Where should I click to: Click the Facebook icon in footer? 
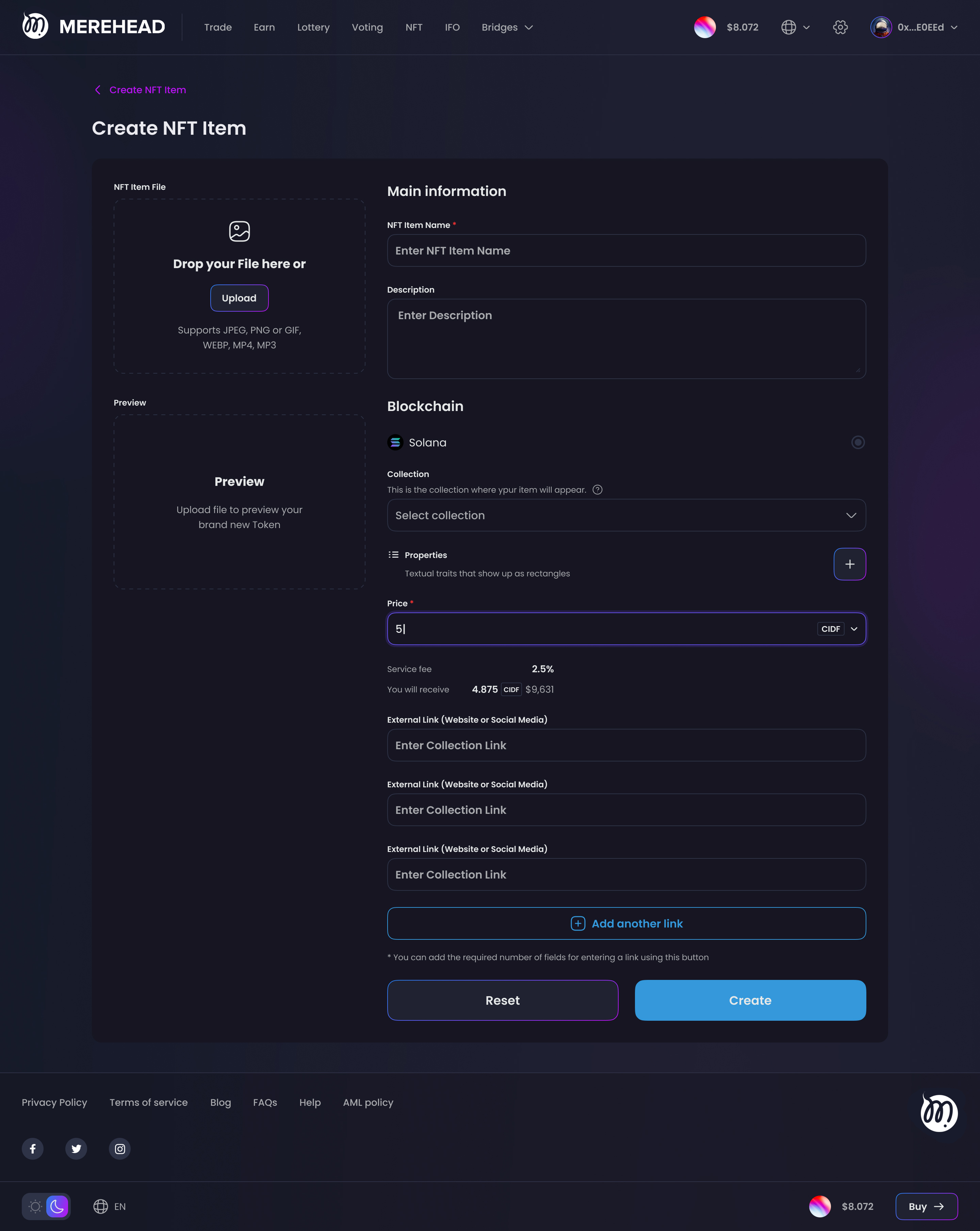click(x=33, y=1148)
